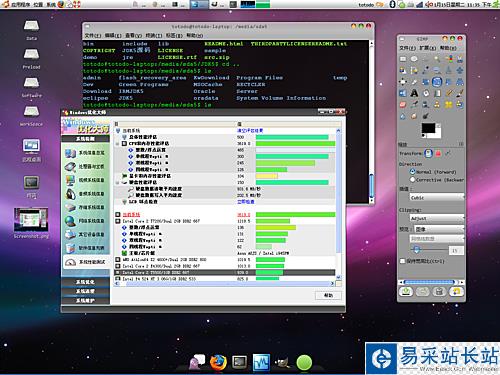The width and height of the screenshot is (500, 375).
Task: Choose the Zoom magnifier tool
Action: (437, 70)
